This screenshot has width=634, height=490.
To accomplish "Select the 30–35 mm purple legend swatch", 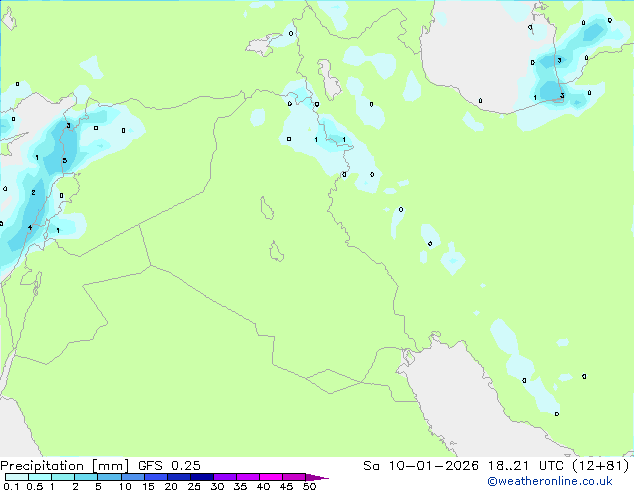I will 225,477.
